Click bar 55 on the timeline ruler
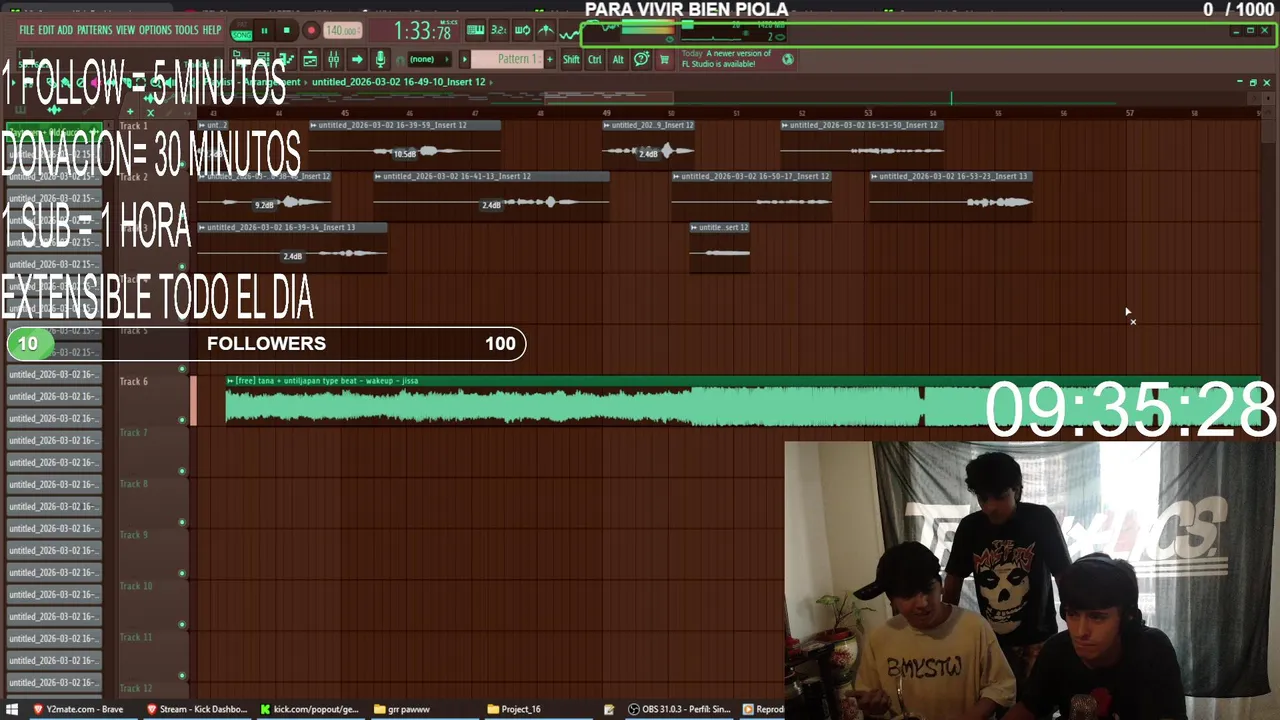 [x=998, y=113]
